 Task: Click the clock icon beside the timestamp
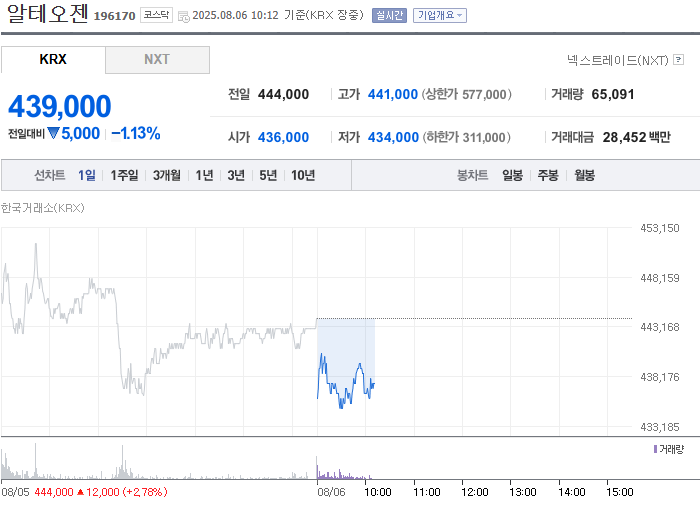click(183, 17)
